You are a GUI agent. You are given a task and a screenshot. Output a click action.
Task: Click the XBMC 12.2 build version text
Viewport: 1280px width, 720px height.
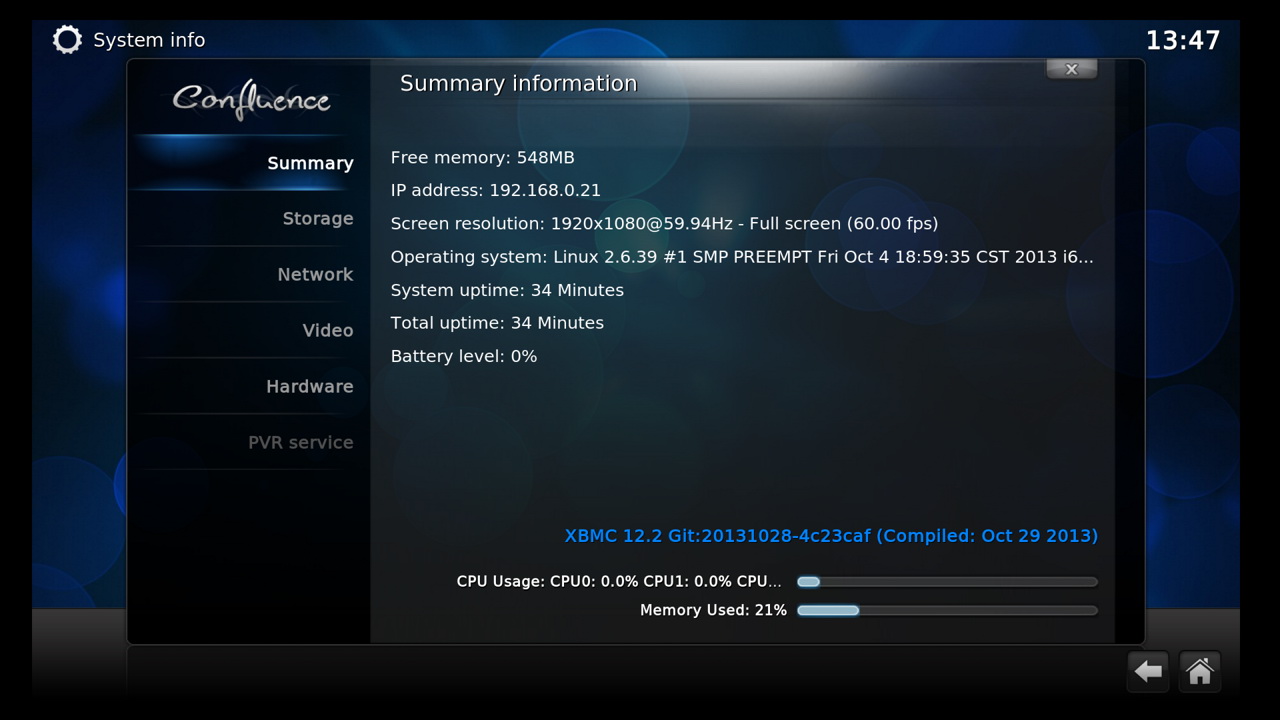click(x=831, y=536)
